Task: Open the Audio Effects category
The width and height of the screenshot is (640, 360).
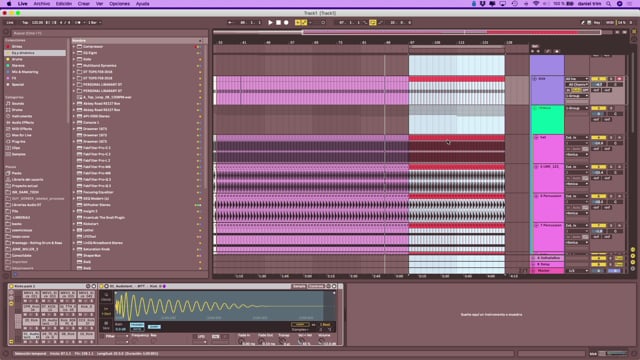Action: pyautogui.click(x=22, y=122)
